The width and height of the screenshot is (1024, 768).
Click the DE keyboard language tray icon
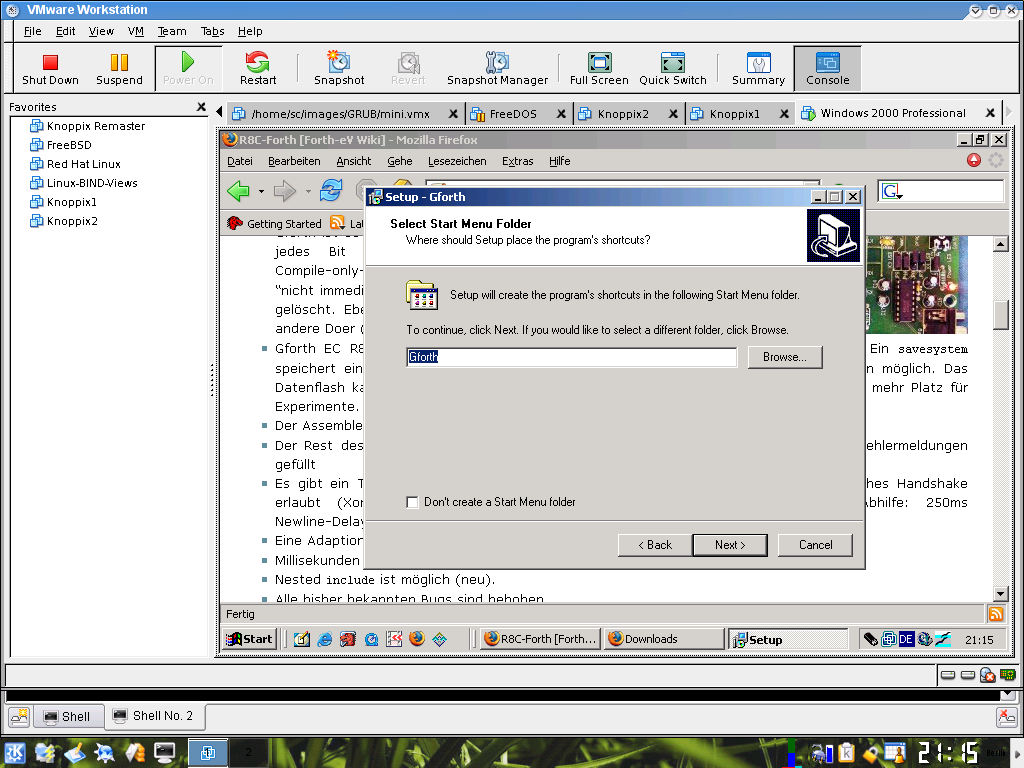[x=906, y=639]
